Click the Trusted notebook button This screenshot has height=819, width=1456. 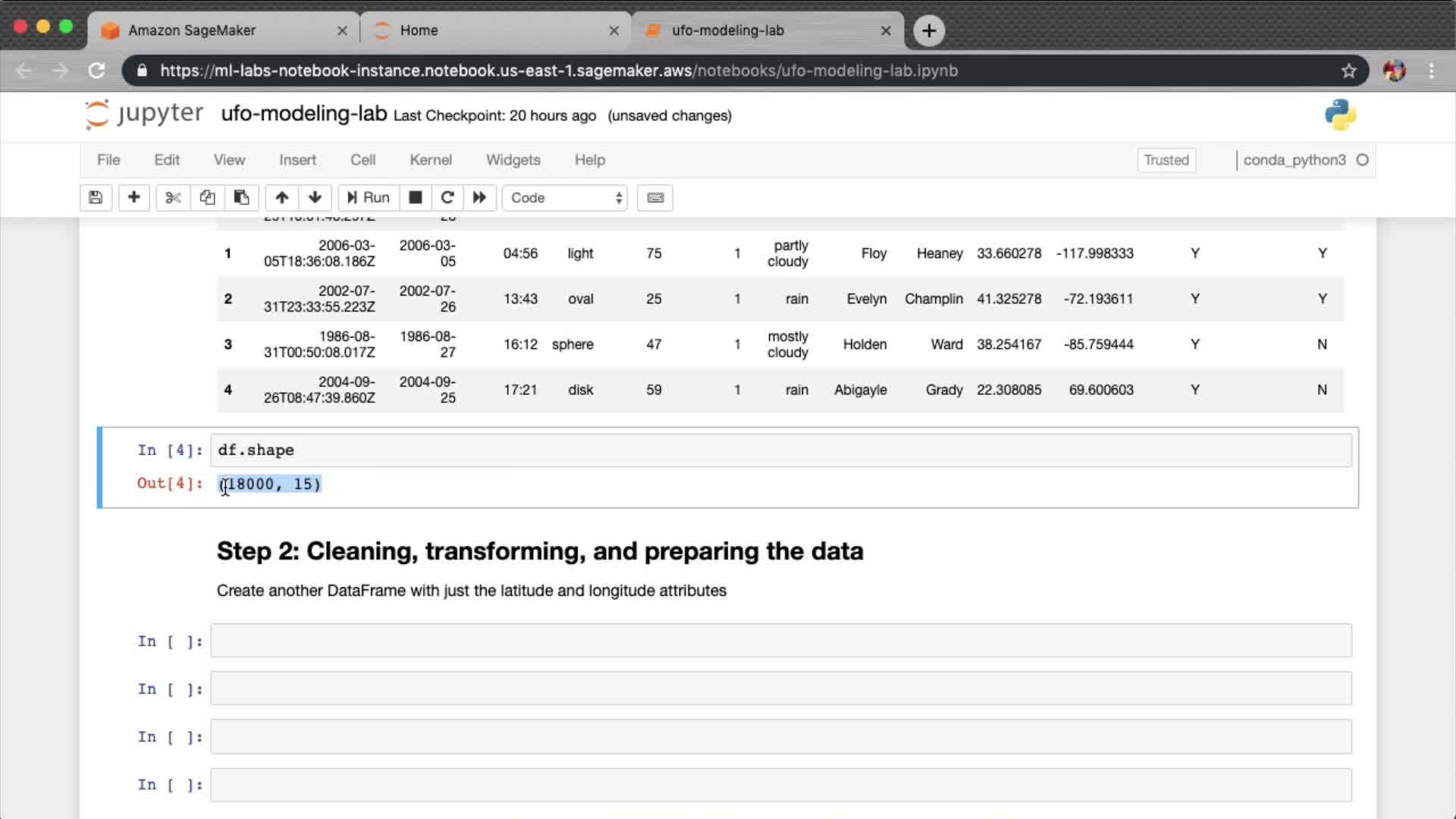(x=1166, y=160)
